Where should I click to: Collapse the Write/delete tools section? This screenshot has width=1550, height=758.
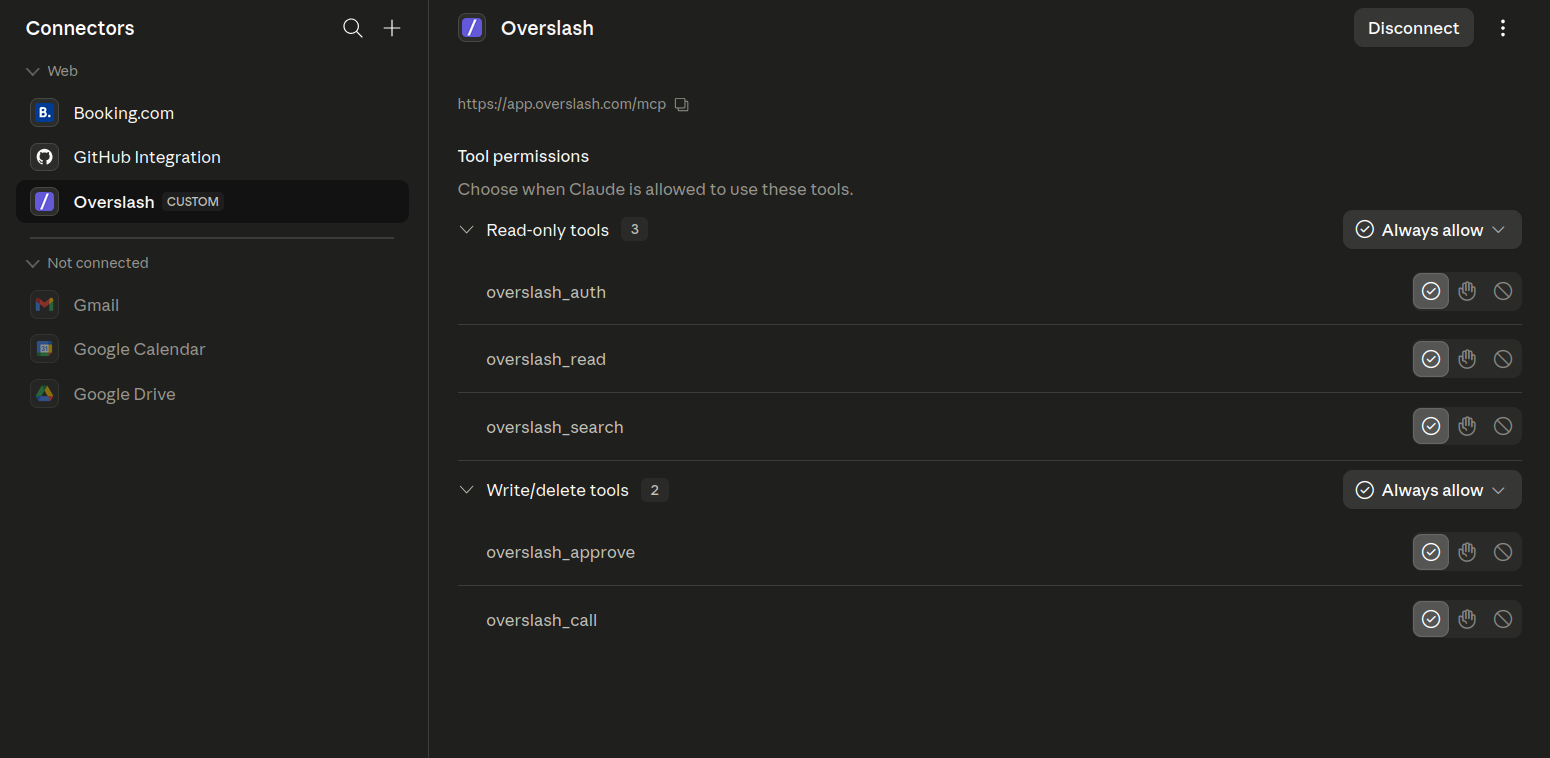point(466,490)
